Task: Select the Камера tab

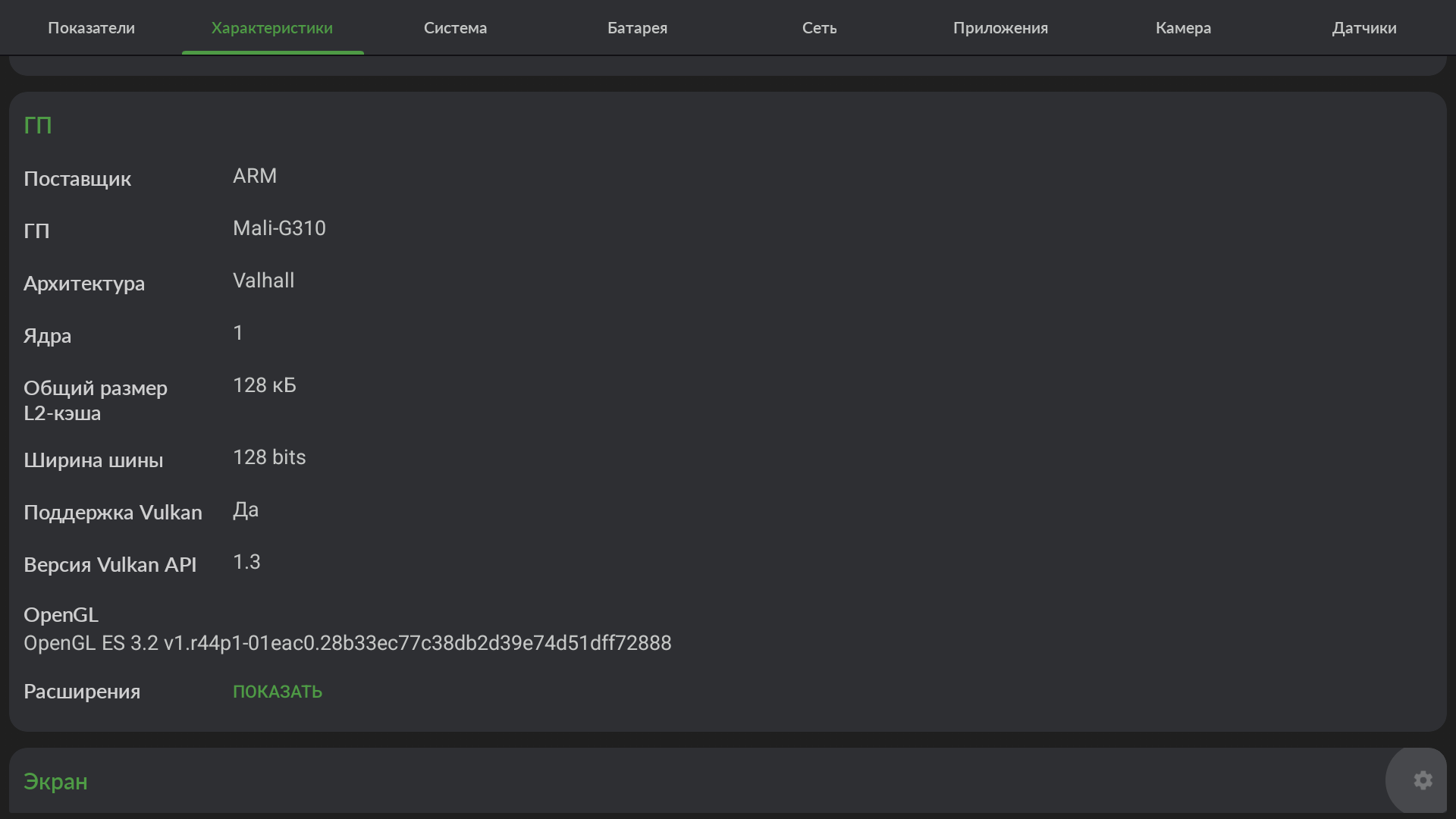Action: point(1183,28)
